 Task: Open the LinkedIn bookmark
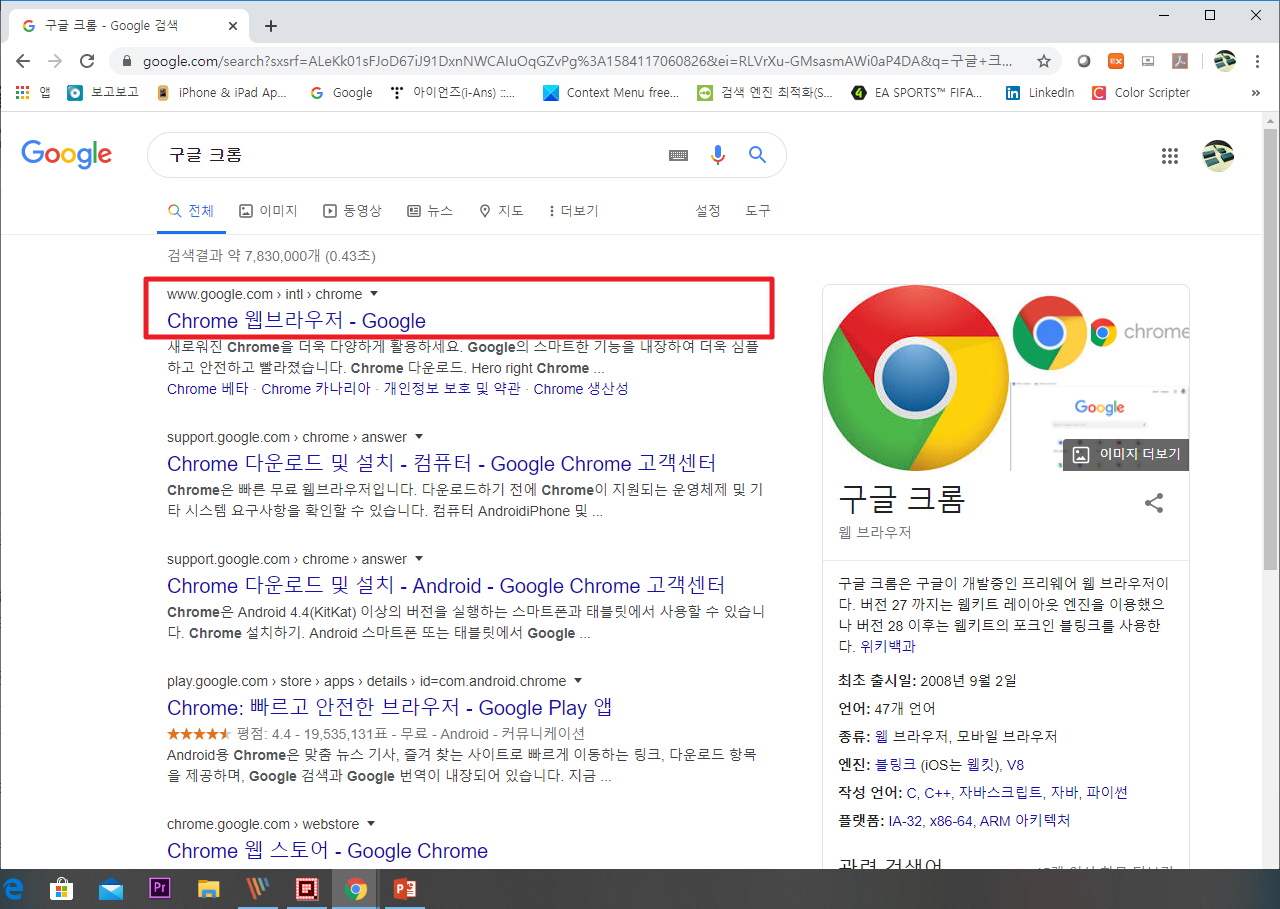1040,92
